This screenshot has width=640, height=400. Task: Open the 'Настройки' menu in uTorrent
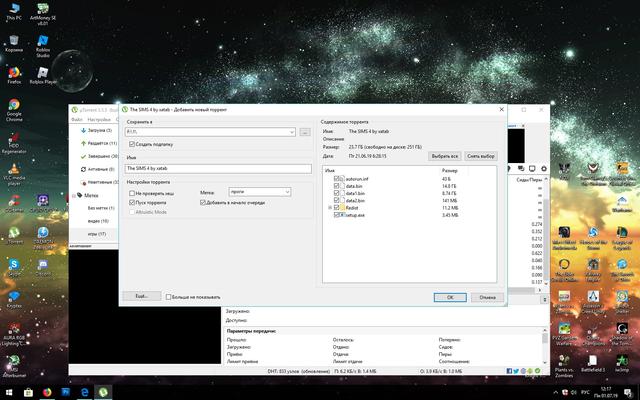98,119
